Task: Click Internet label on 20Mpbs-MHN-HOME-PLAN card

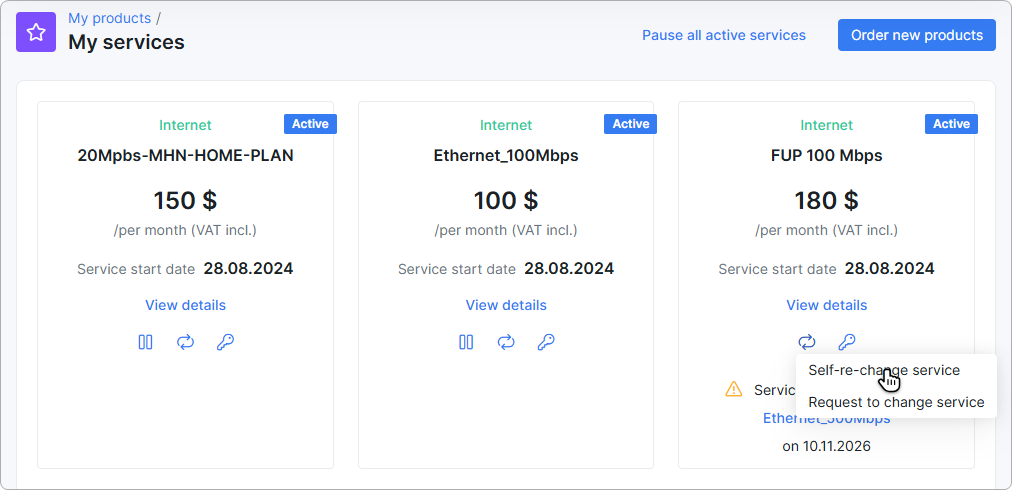Action: tap(185, 125)
